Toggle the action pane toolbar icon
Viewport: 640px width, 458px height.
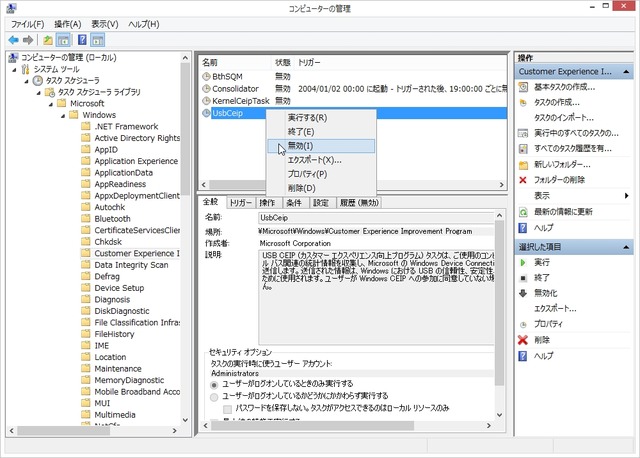click(x=98, y=40)
